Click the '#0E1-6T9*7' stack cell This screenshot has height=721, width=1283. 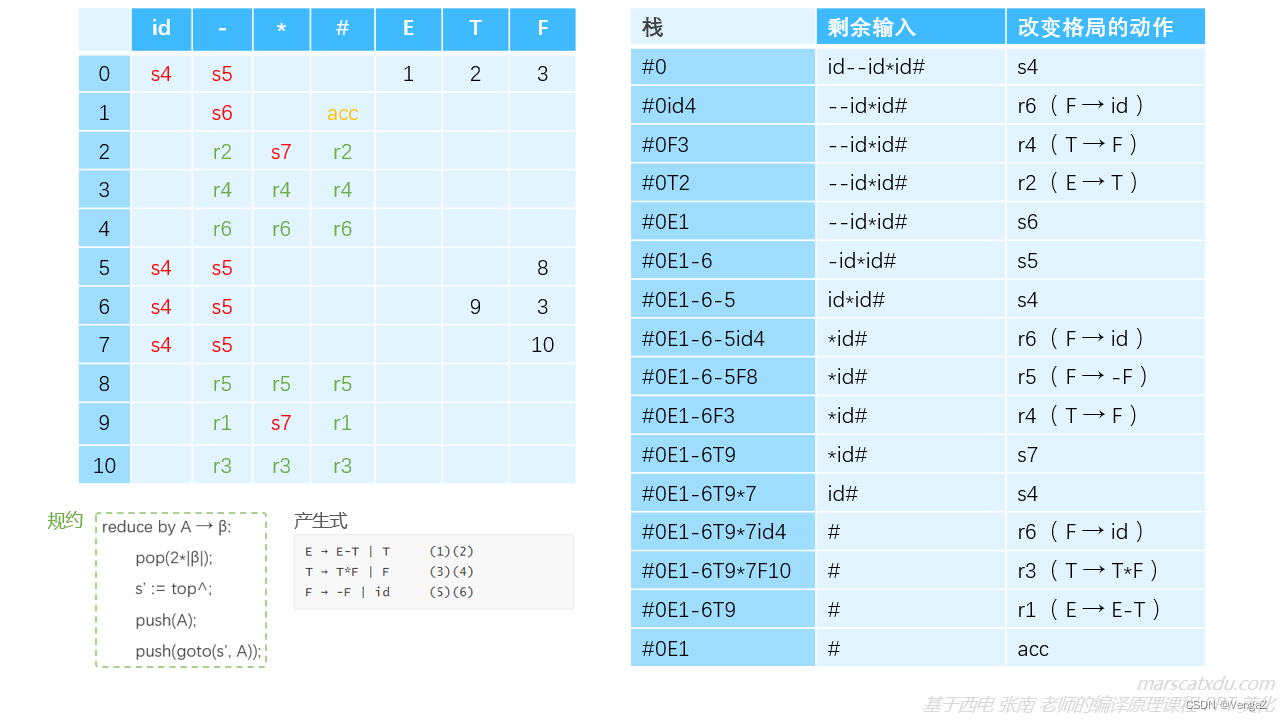pos(723,494)
